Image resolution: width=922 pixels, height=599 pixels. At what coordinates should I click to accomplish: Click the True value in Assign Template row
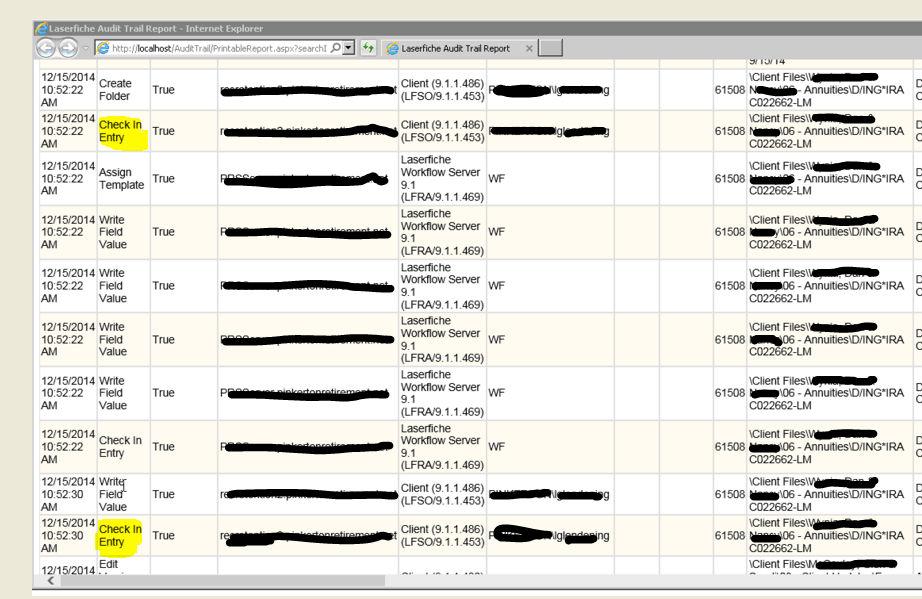pyautogui.click(x=163, y=179)
